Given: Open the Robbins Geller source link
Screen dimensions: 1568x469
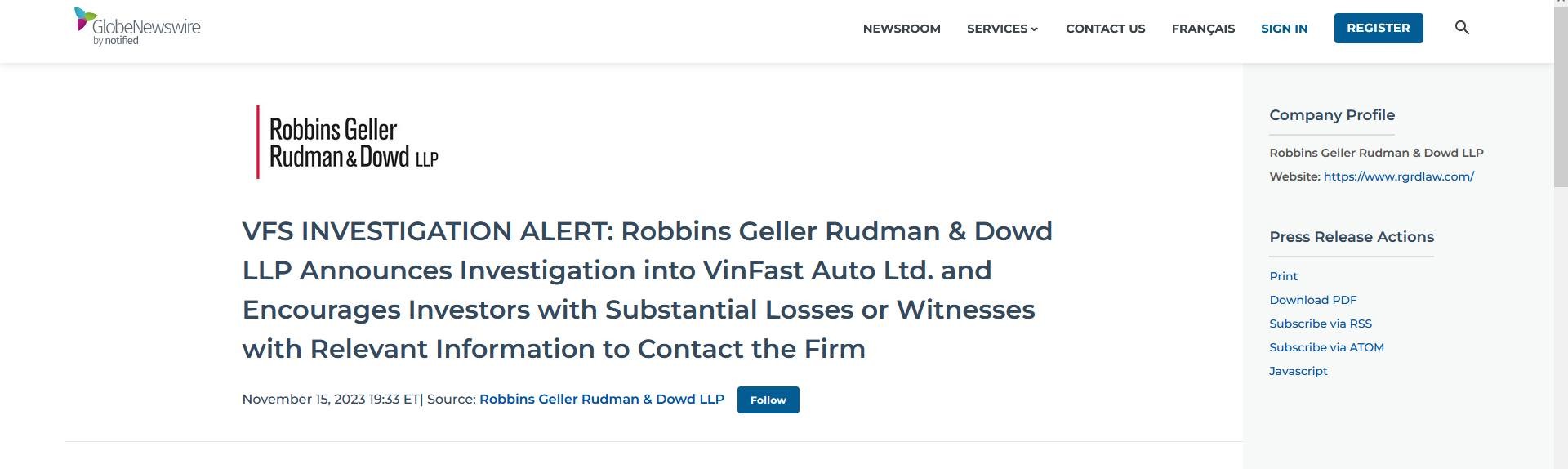Looking at the screenshot, I should pyautogui.click(x=601, y=399).
